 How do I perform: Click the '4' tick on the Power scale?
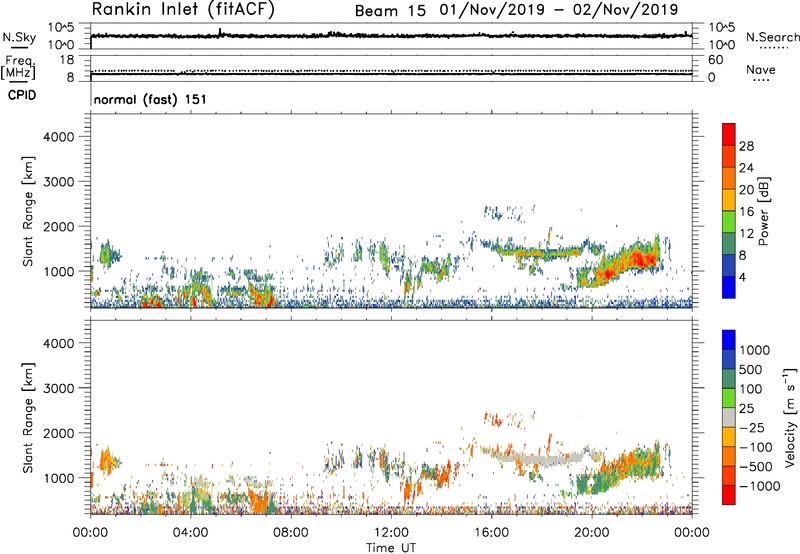click(x=742, y=277)
